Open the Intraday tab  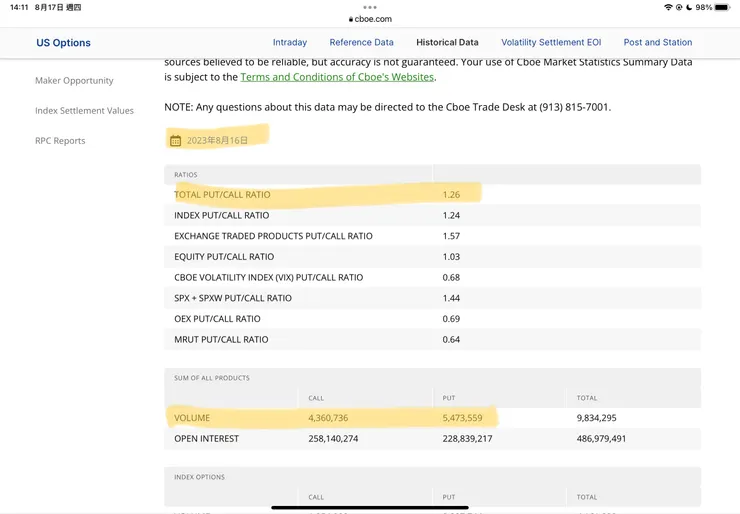coord(290,42)
